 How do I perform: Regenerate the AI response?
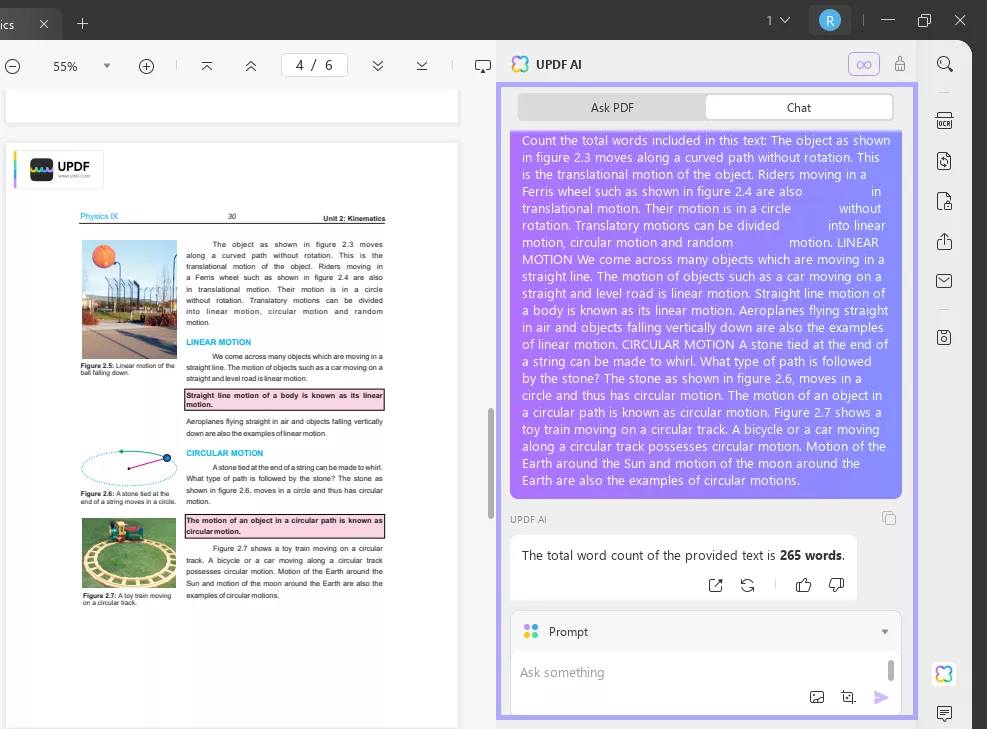click(748, 585)
